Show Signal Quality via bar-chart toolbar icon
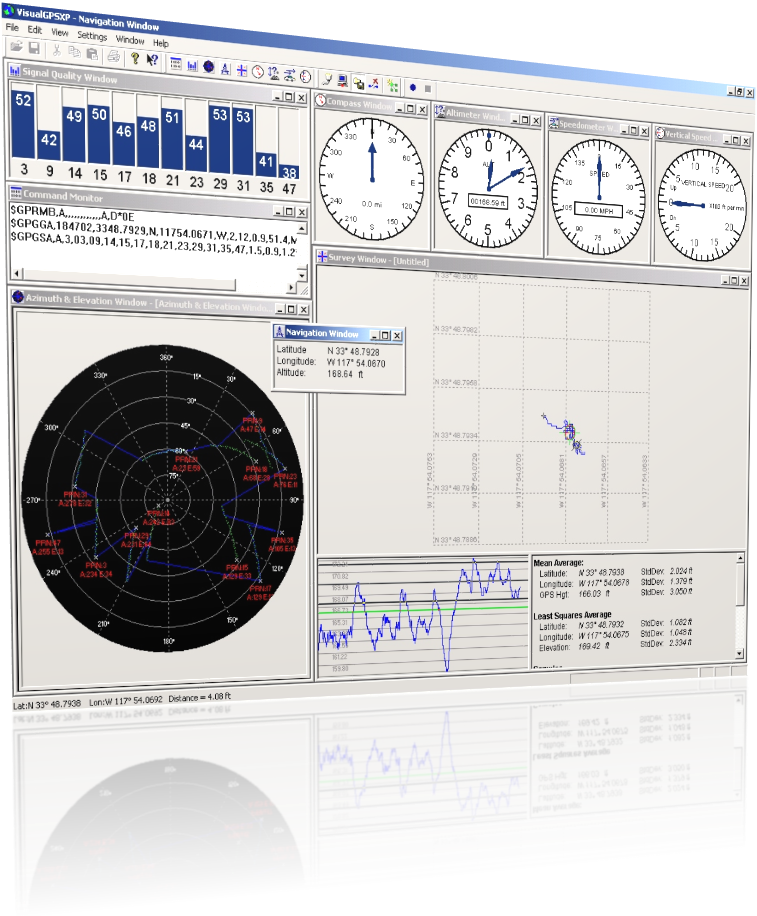This screenshot has height=916, width=757. pyautogui.click(x=193, y=66)
